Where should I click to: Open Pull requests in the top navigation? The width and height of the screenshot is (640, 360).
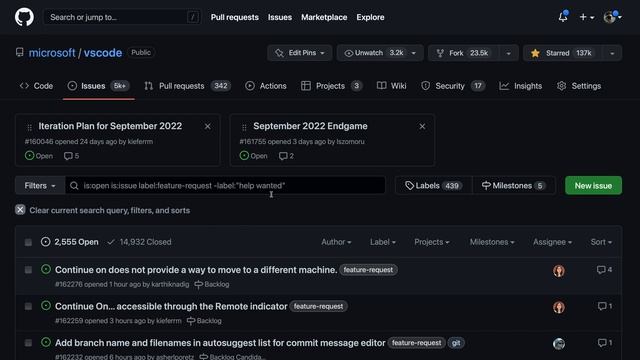[x=234, y=17]
